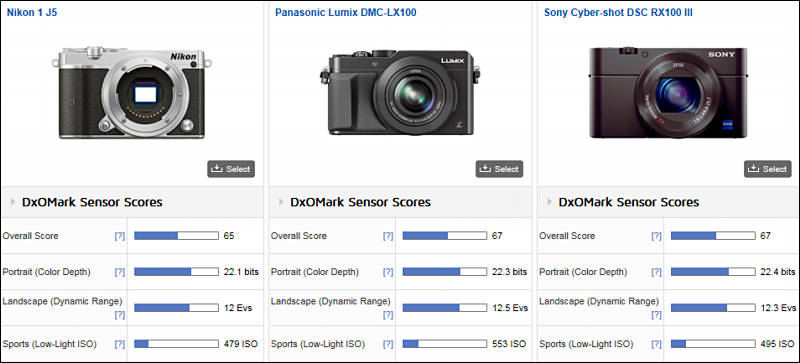Viewport: 800px width, 363px height.
Task: Open help for Nikon Landscape Dynamic Range
Action: coord(119,315)
